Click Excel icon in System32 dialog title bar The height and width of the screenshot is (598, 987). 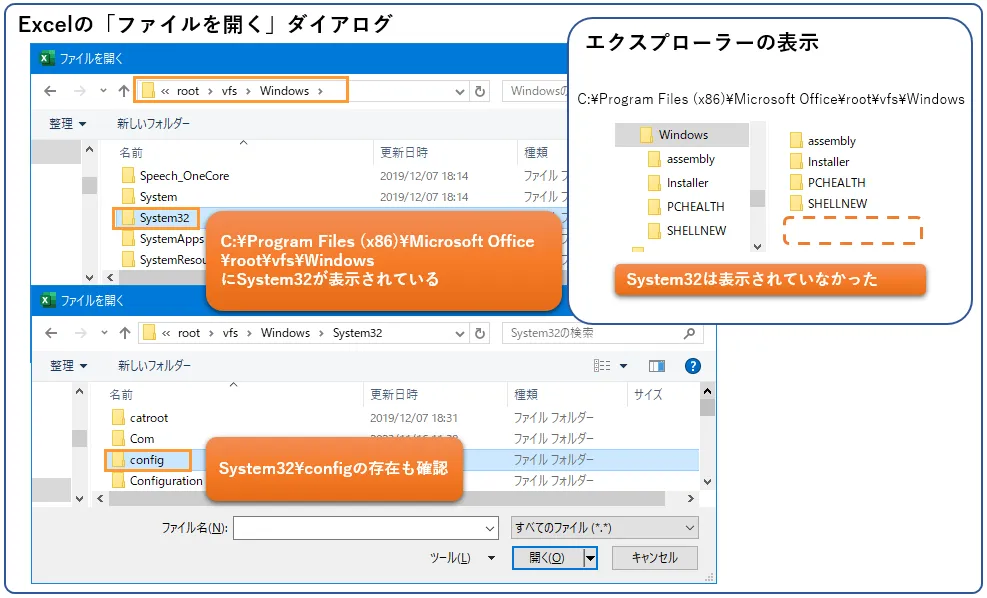(x=48, y=300)
